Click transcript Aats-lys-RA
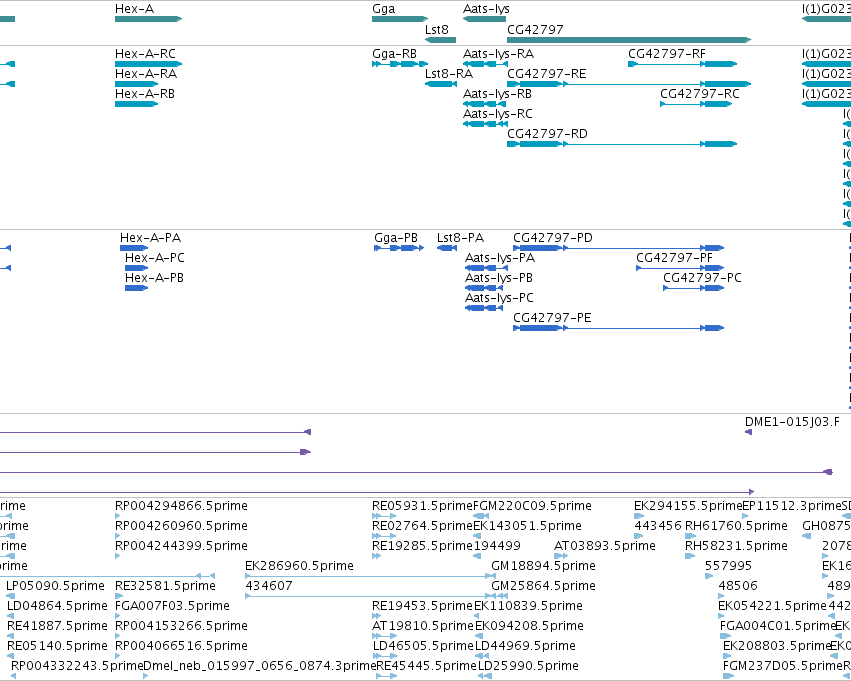The image size is (851, 681). coord(485,64)
